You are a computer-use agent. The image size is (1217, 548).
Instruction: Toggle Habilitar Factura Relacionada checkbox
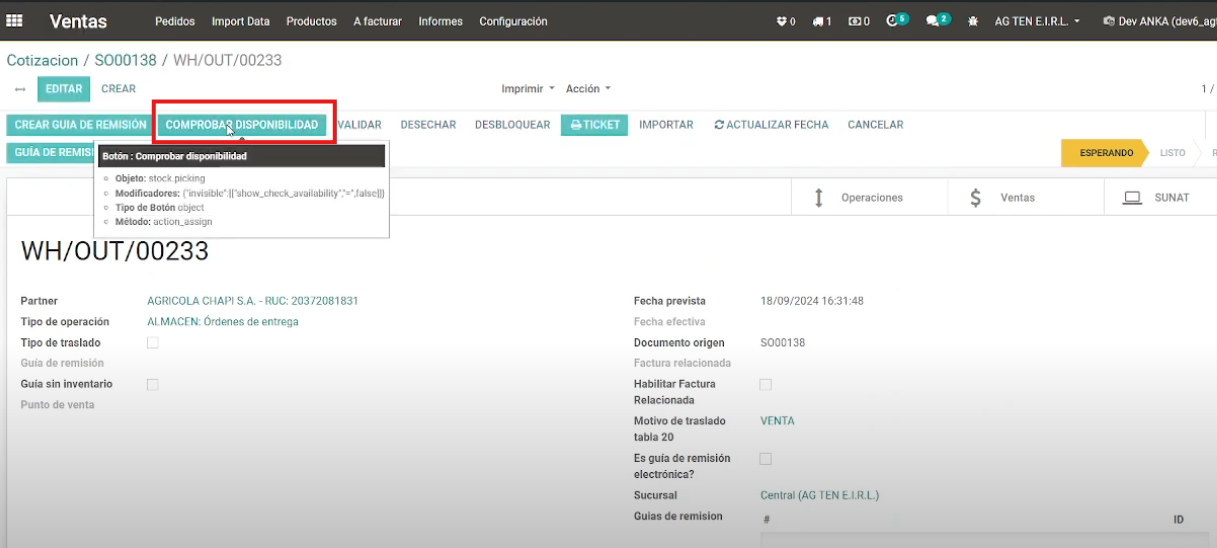(766, 384)
